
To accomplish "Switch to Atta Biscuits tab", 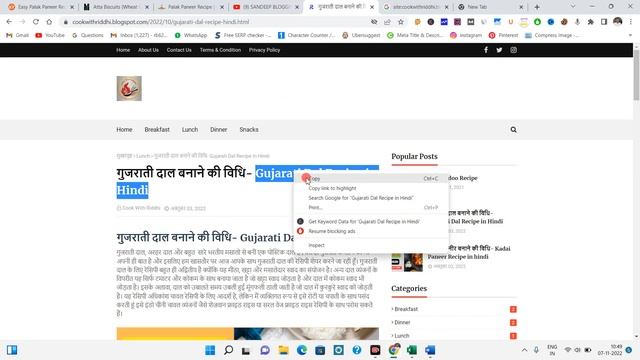I will click(x=116, y=7).
